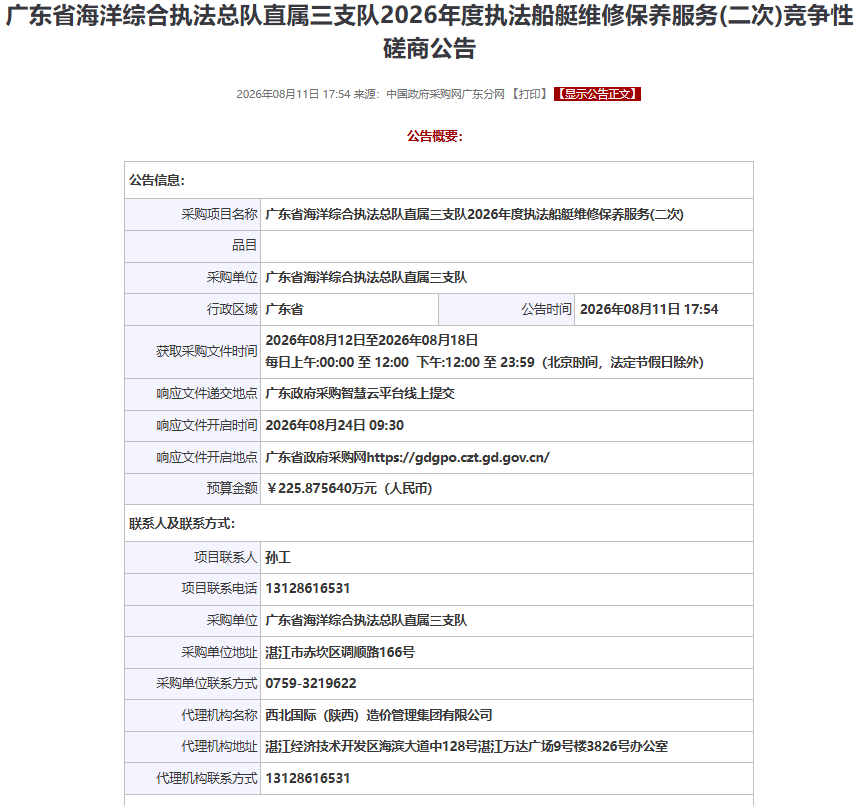This screenshot has width=861, height=806.
Task: Click the 采购项目名称 value cell
Action: pos(507,214)
